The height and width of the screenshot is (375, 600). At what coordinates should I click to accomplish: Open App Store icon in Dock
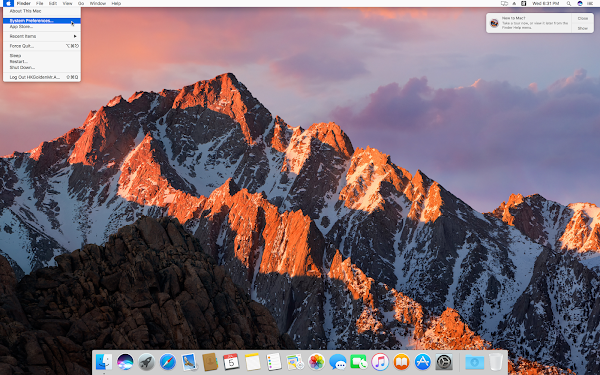click(x=423, y=362)
